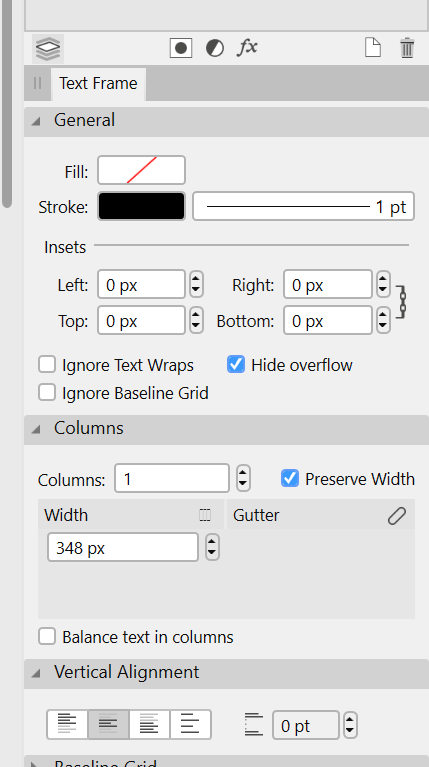Open Layer Effects fx icon
This screenshot has height=767, width=429.
[248, 48]
